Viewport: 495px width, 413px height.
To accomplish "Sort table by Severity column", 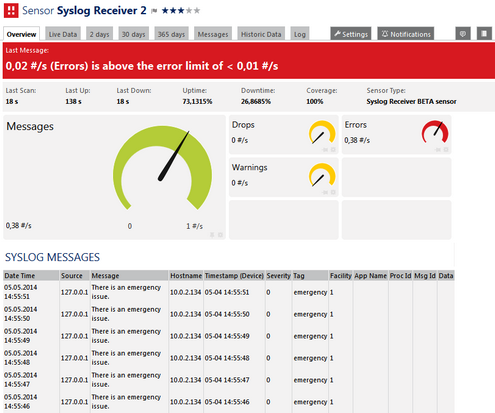I will (x=279, y=276).
